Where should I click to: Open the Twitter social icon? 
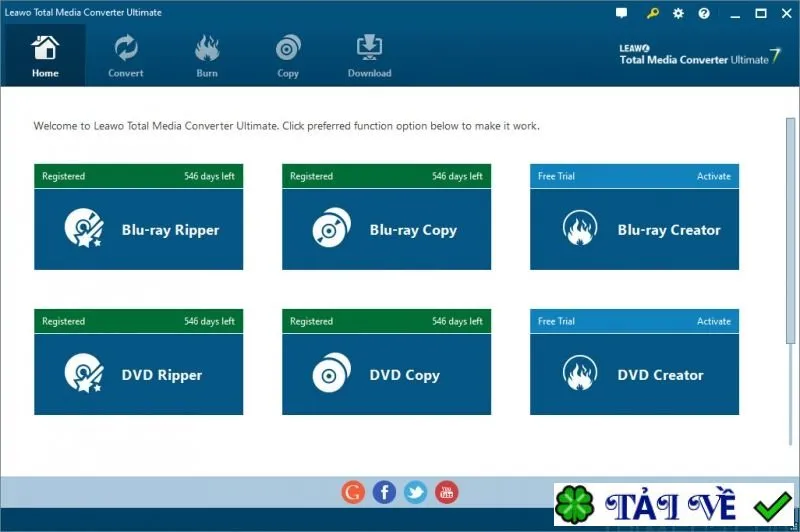[x=415, y=492]
